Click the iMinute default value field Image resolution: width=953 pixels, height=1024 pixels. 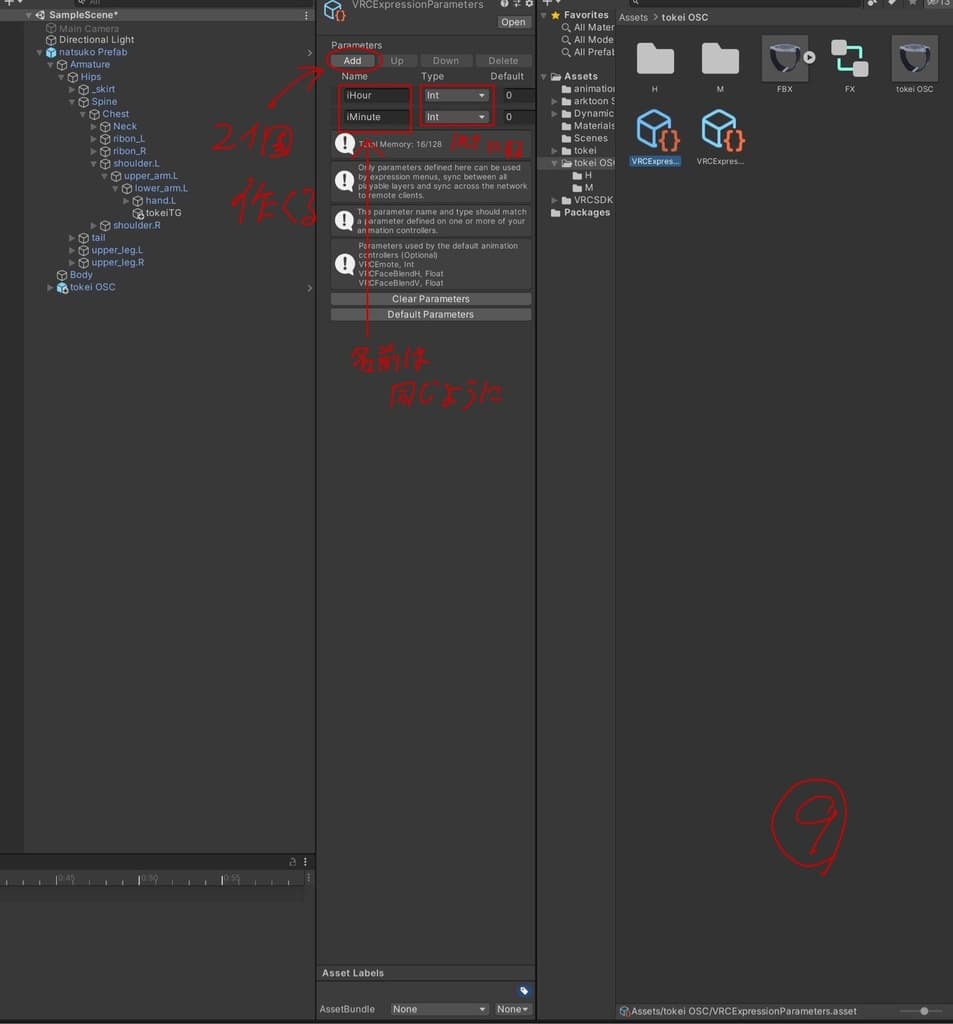[x=518, y=117]
